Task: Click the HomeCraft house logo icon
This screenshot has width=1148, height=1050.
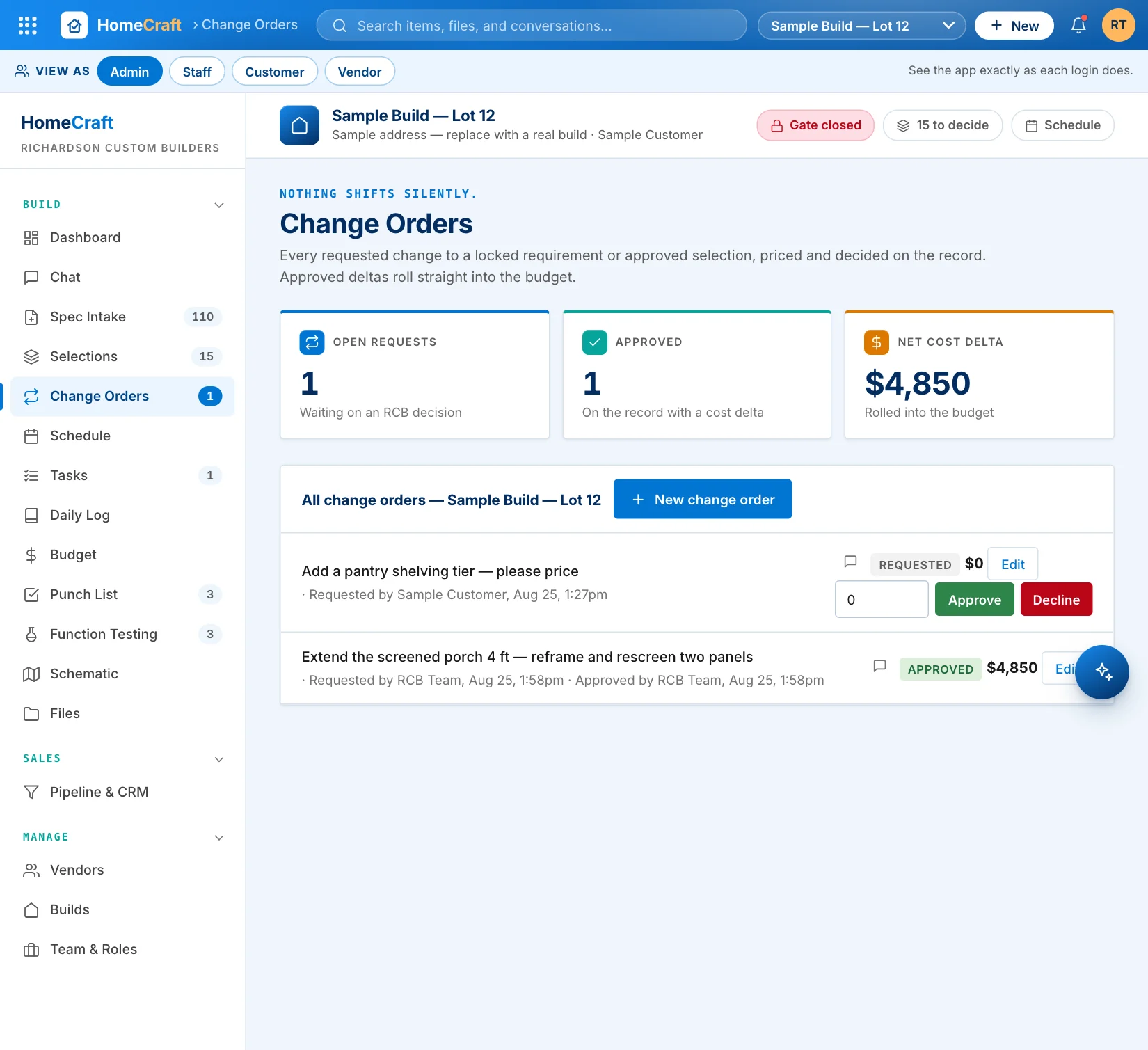Action: point(74,26)
